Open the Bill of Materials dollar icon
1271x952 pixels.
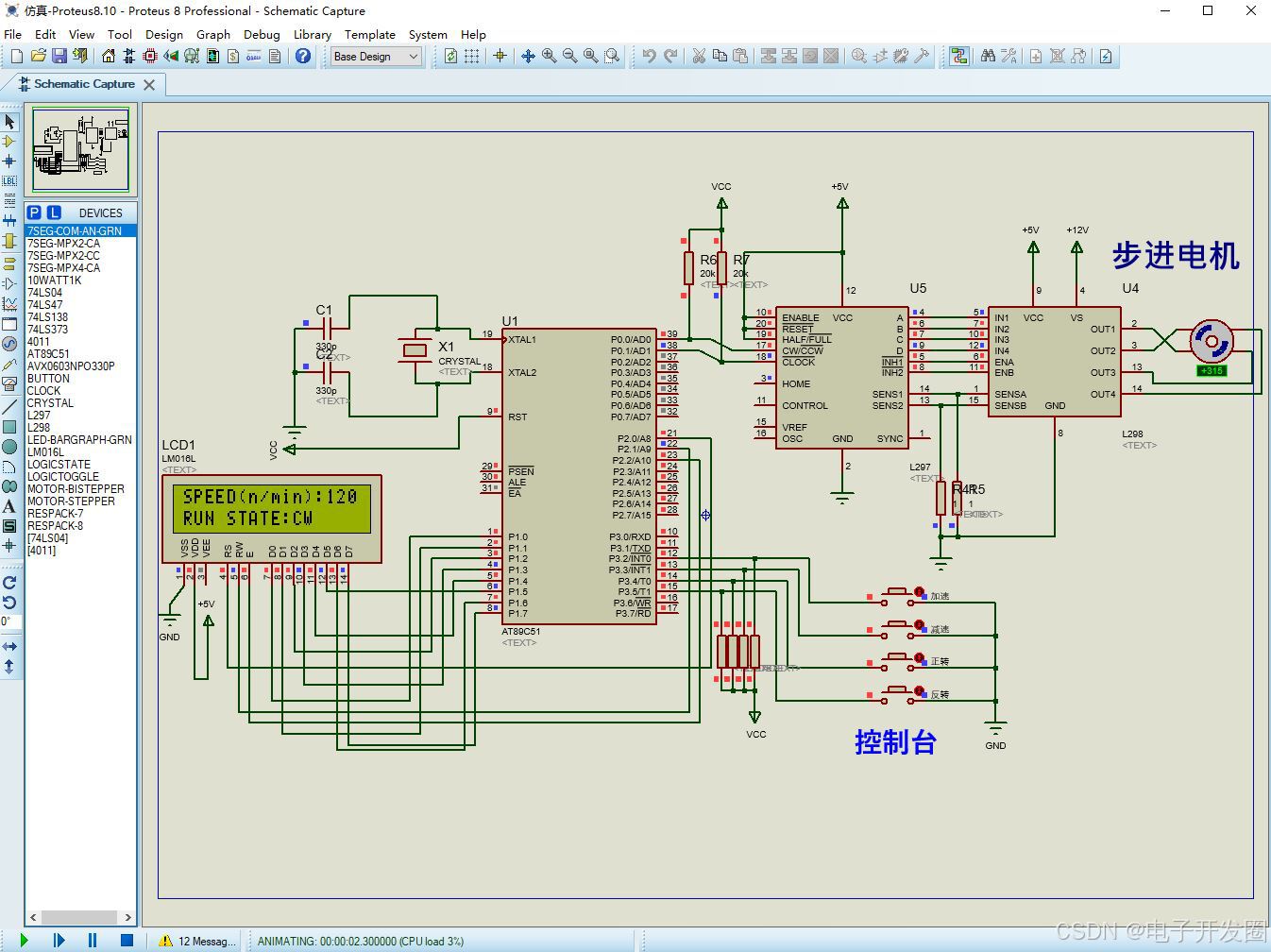[233, 57]
